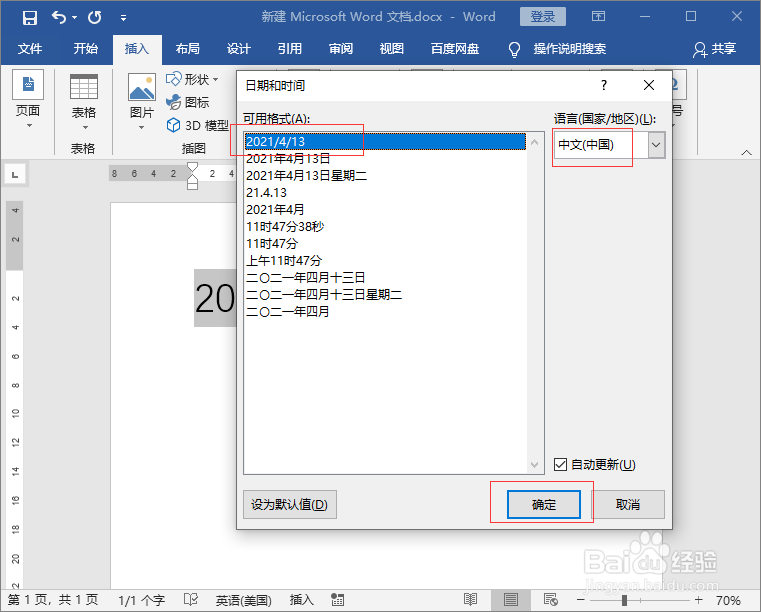The image size is (761, 612).
Task: Open the 文件 tab
Action: pyautogui.click(x=30, y=49)
